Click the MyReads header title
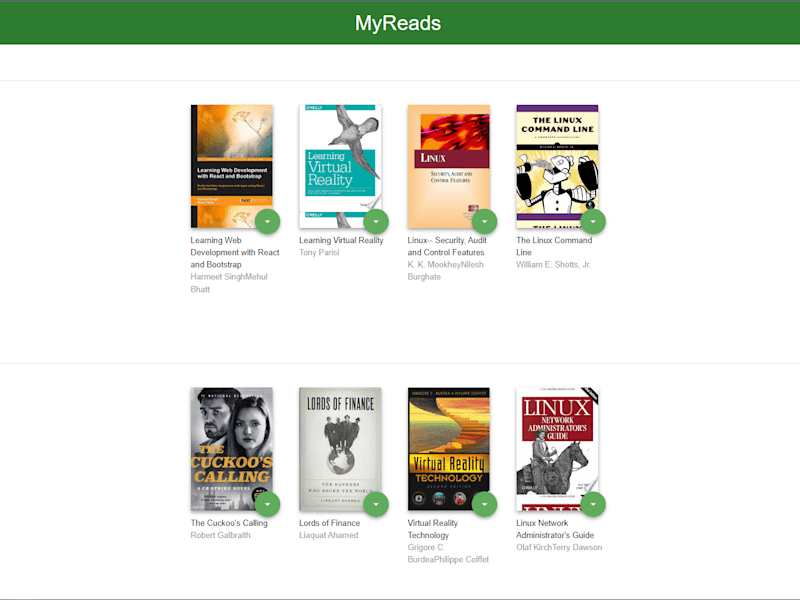 point(398,23)
